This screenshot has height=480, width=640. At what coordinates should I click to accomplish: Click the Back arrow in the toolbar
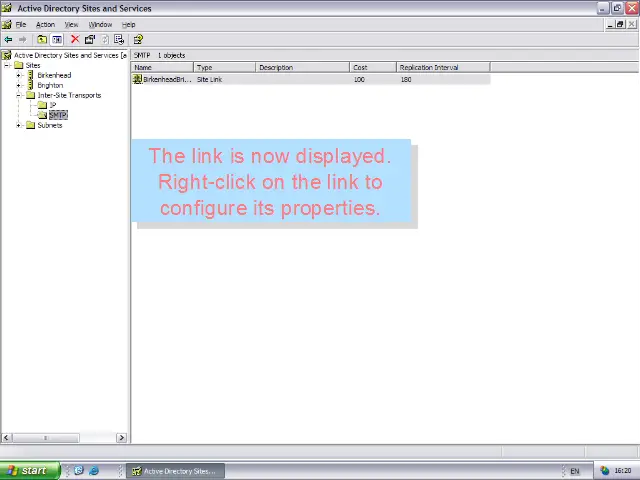(x=8, y=40)
